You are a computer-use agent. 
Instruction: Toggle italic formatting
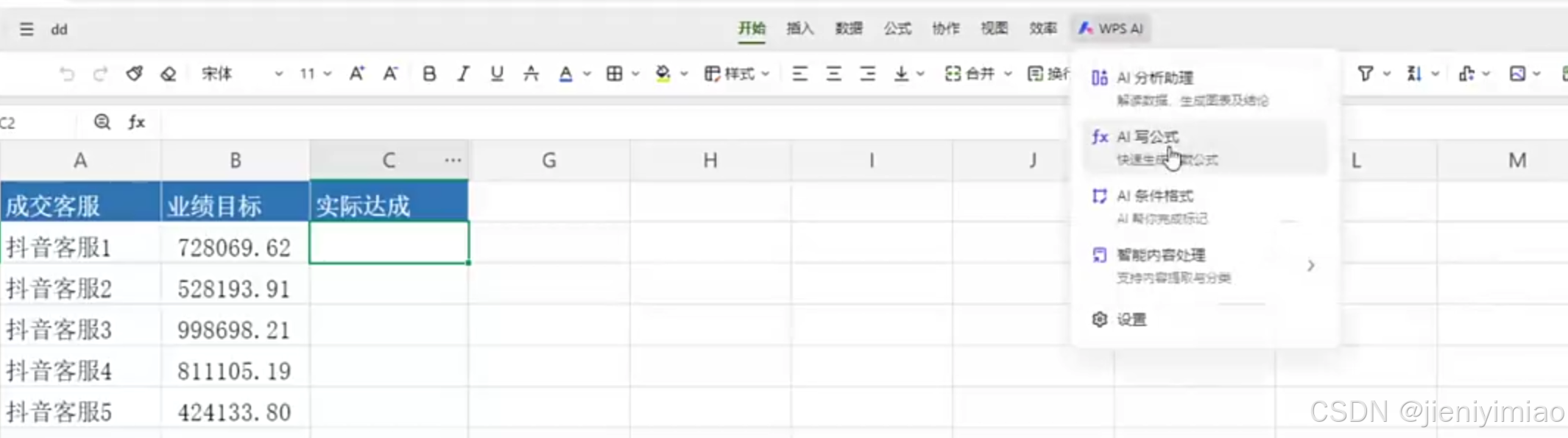[463, 74]
